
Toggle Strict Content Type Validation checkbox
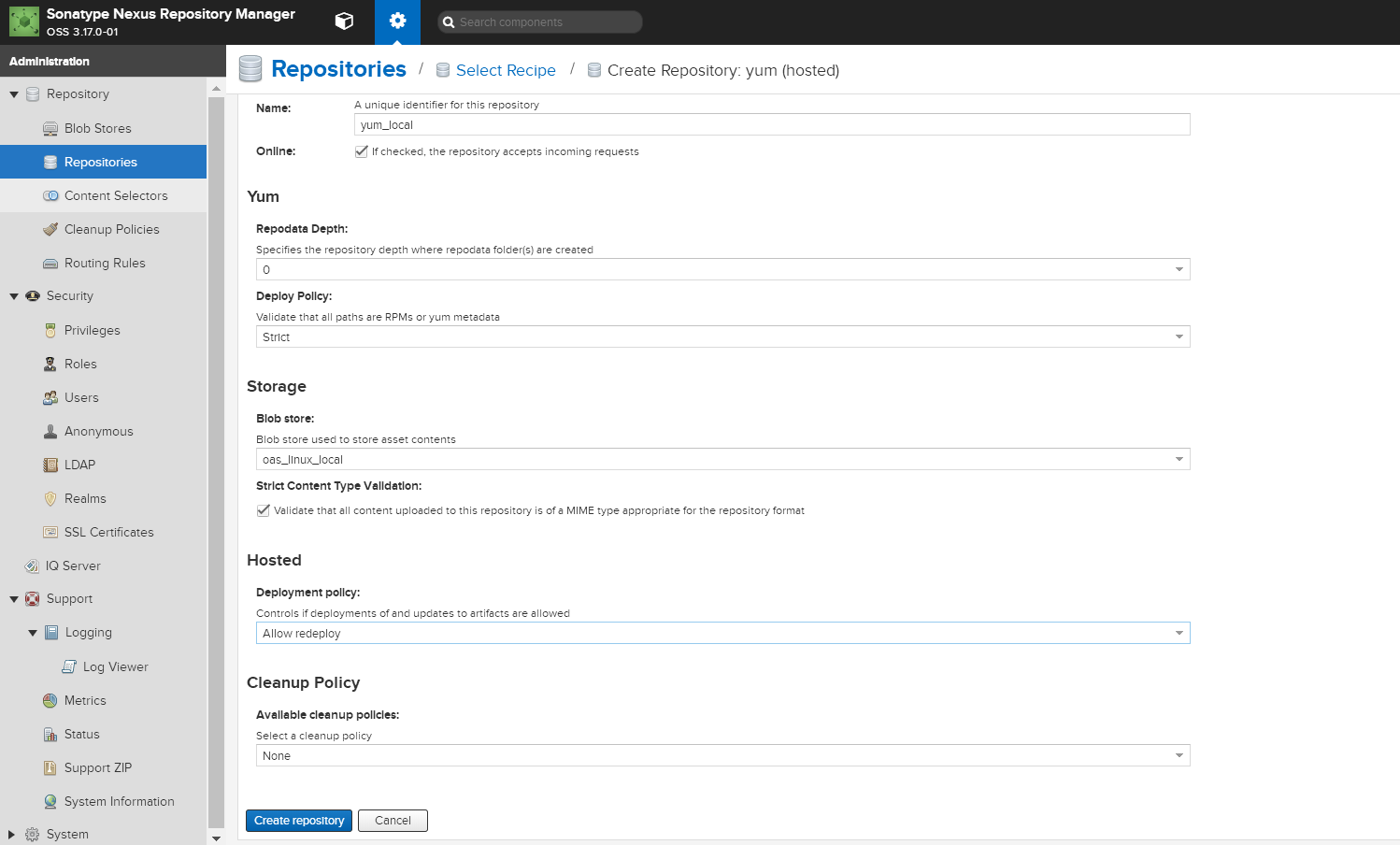point(263,510)
